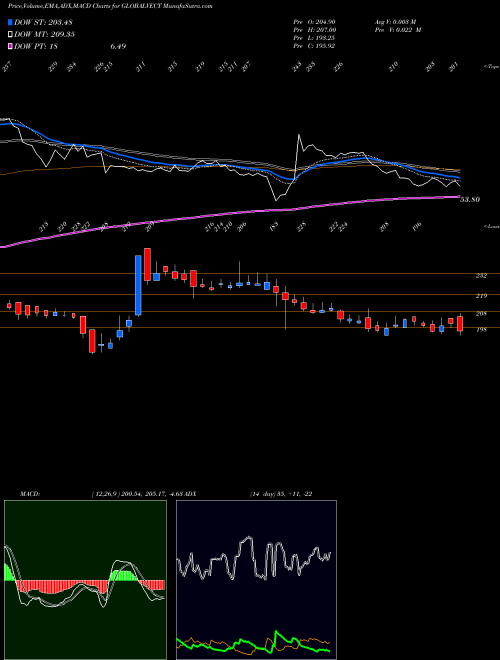Click the 205 price level label
500x660 pixels.
point(481,314)
